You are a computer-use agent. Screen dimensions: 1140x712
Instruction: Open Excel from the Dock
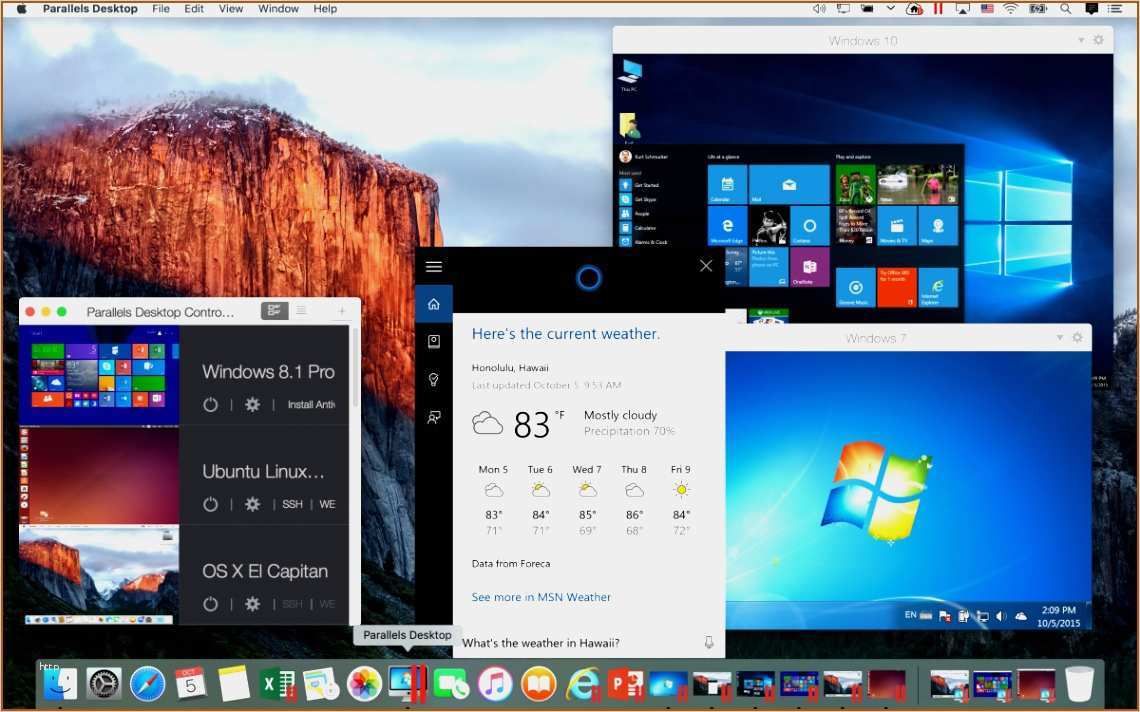click(277, 684)
